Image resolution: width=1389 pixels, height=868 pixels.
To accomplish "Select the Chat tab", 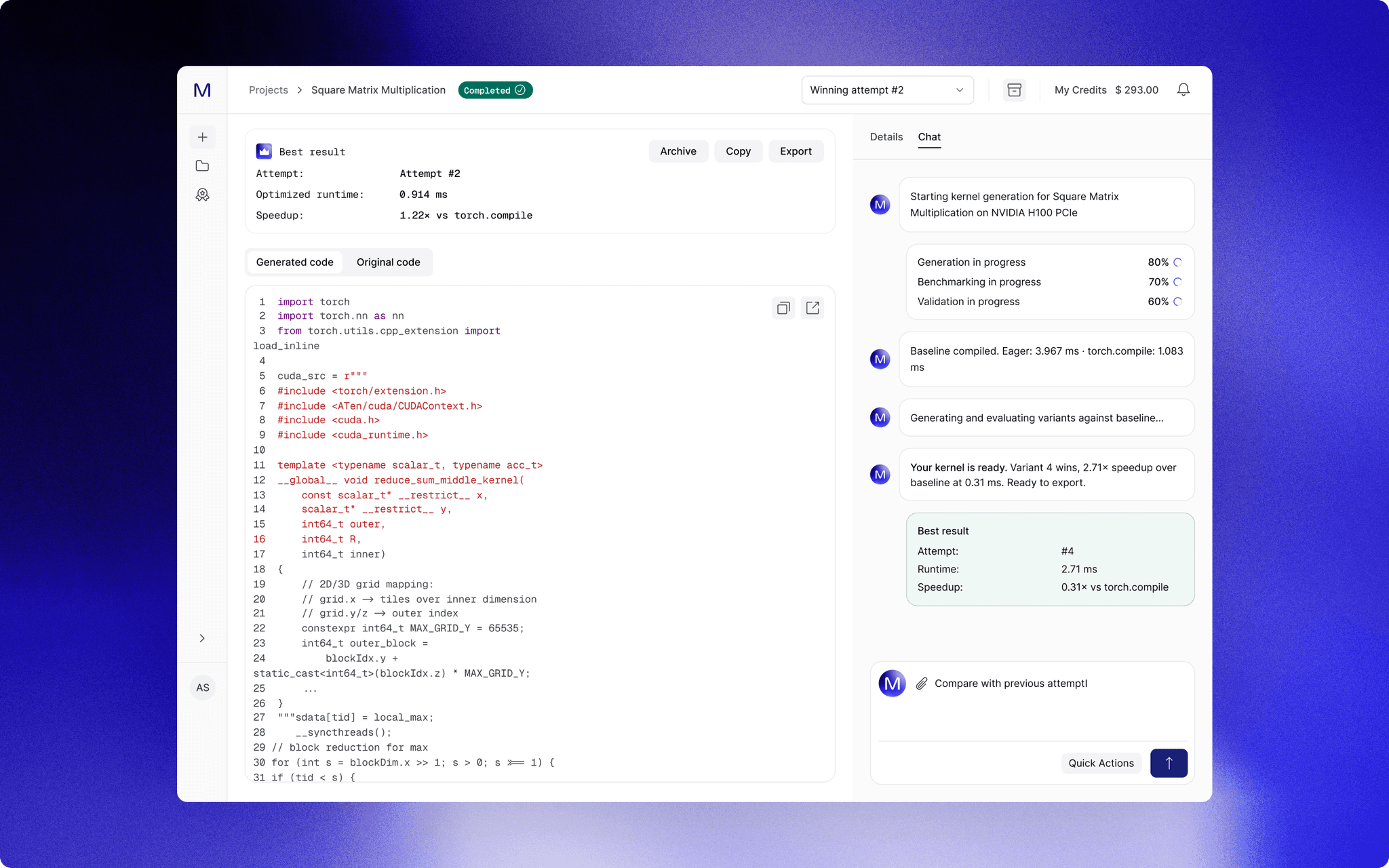I will (928, 137).
